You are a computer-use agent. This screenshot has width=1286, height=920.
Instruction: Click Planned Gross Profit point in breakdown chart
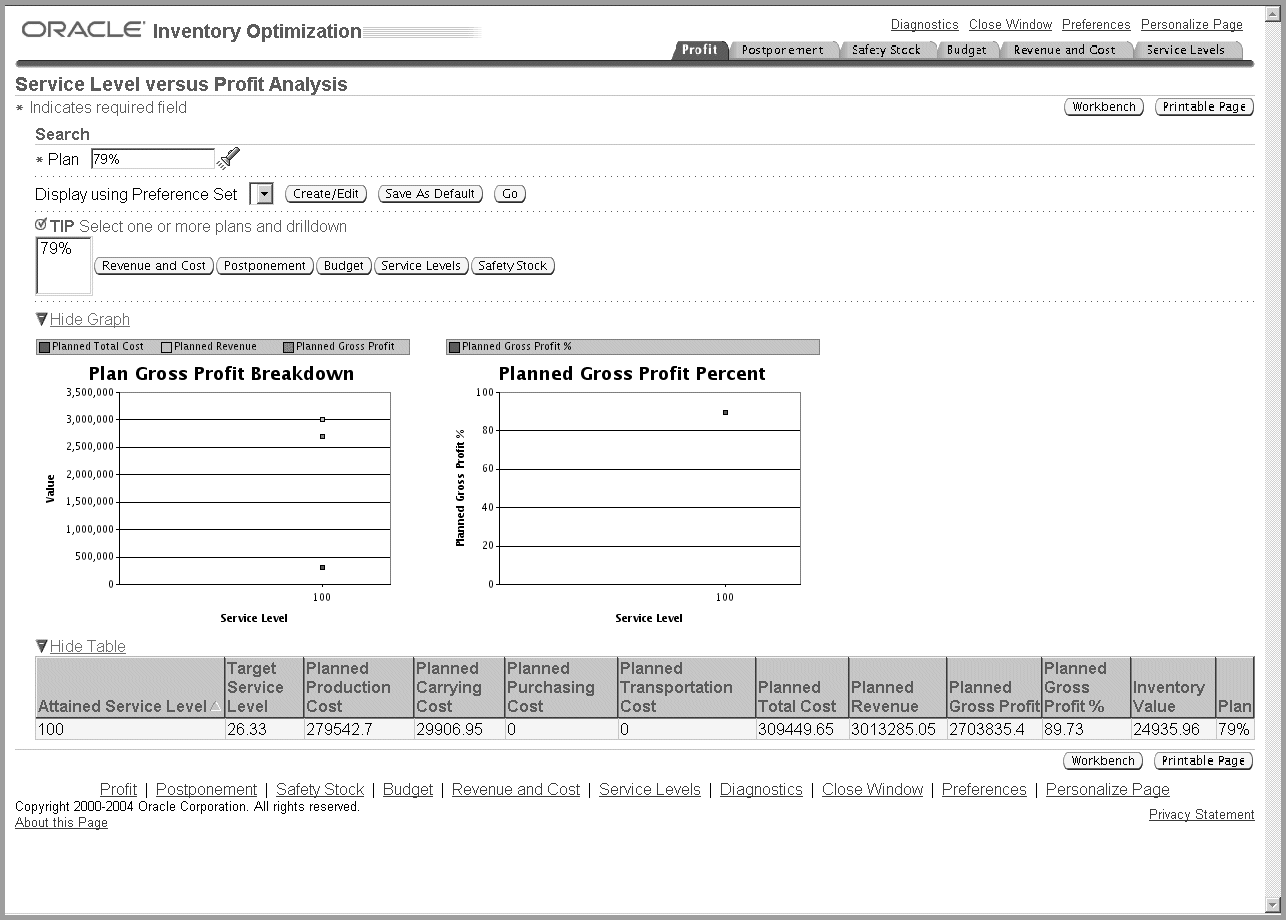(x=322, y=436)
